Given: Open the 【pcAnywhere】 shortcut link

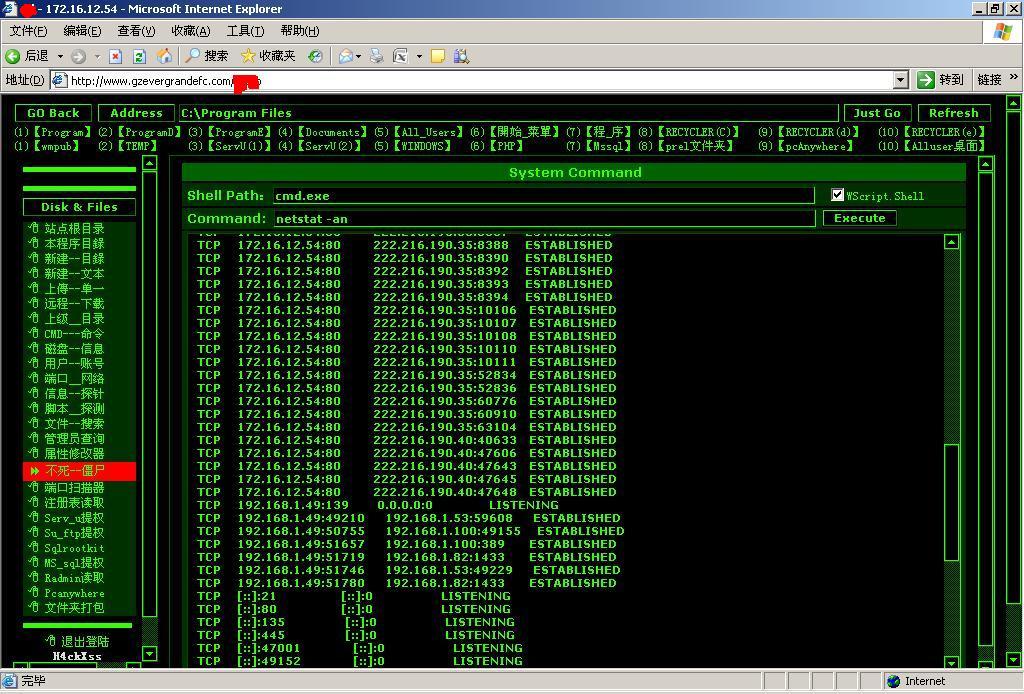Looking at the screenshot, I should tap(815, 146).
